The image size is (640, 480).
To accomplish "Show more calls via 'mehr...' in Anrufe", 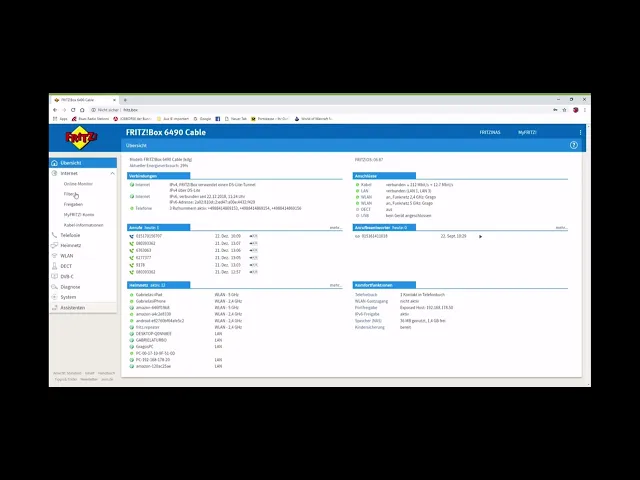I will coord(336,228).
